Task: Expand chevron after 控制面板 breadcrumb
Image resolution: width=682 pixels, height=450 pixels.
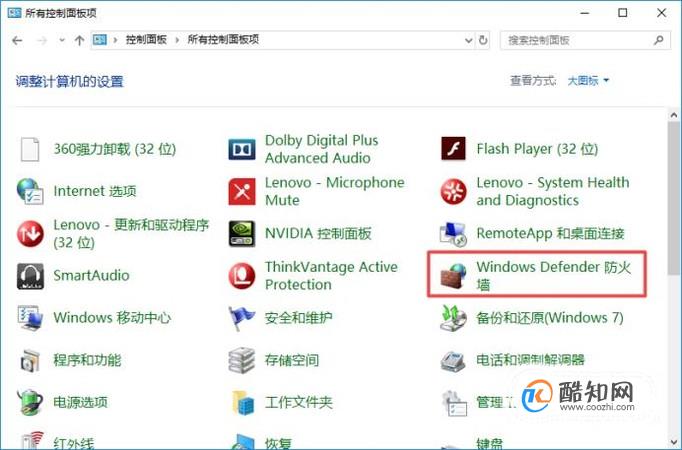Action: point(177,40)
